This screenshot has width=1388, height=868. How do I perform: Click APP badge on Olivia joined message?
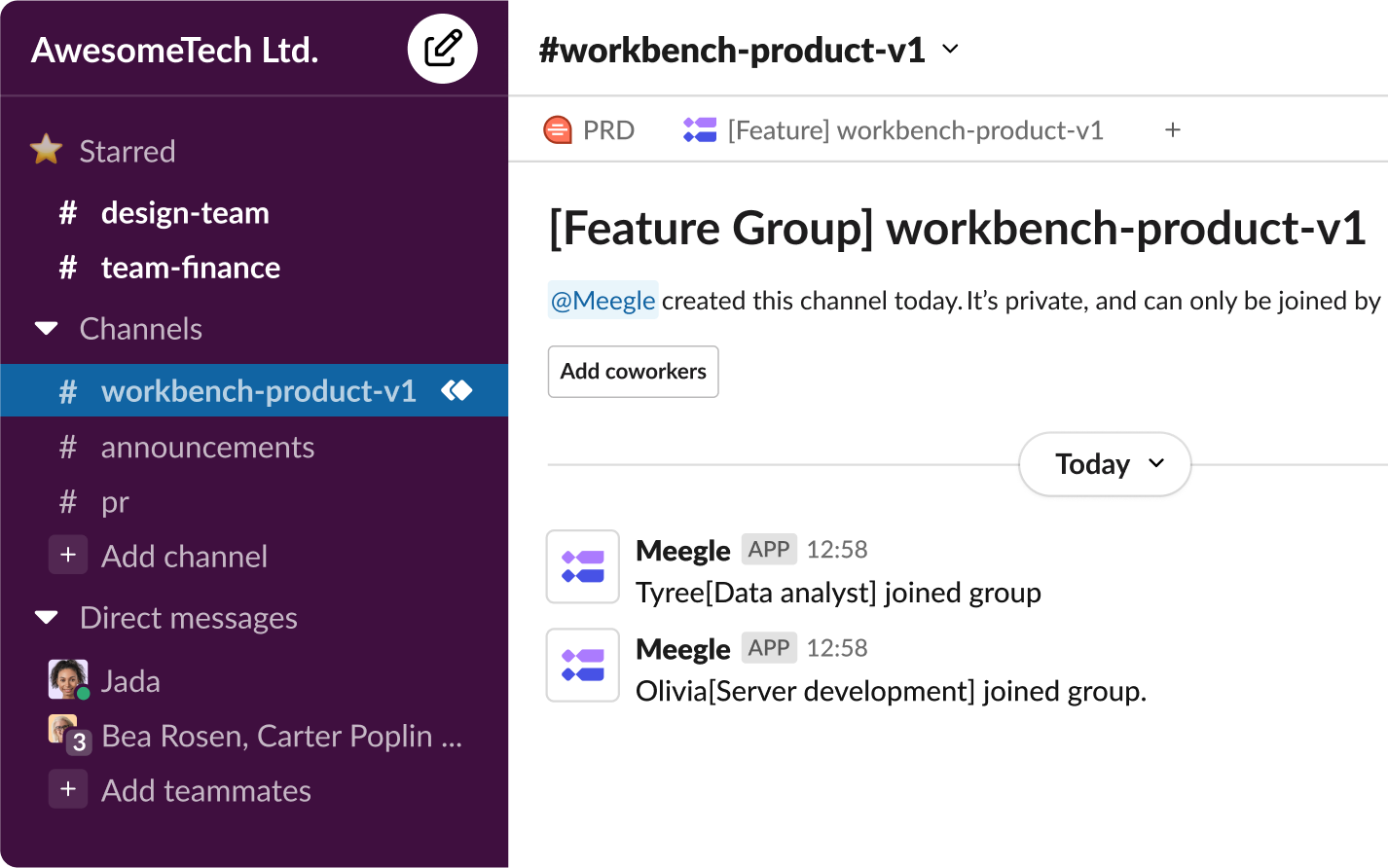click(x=769, y=647)
